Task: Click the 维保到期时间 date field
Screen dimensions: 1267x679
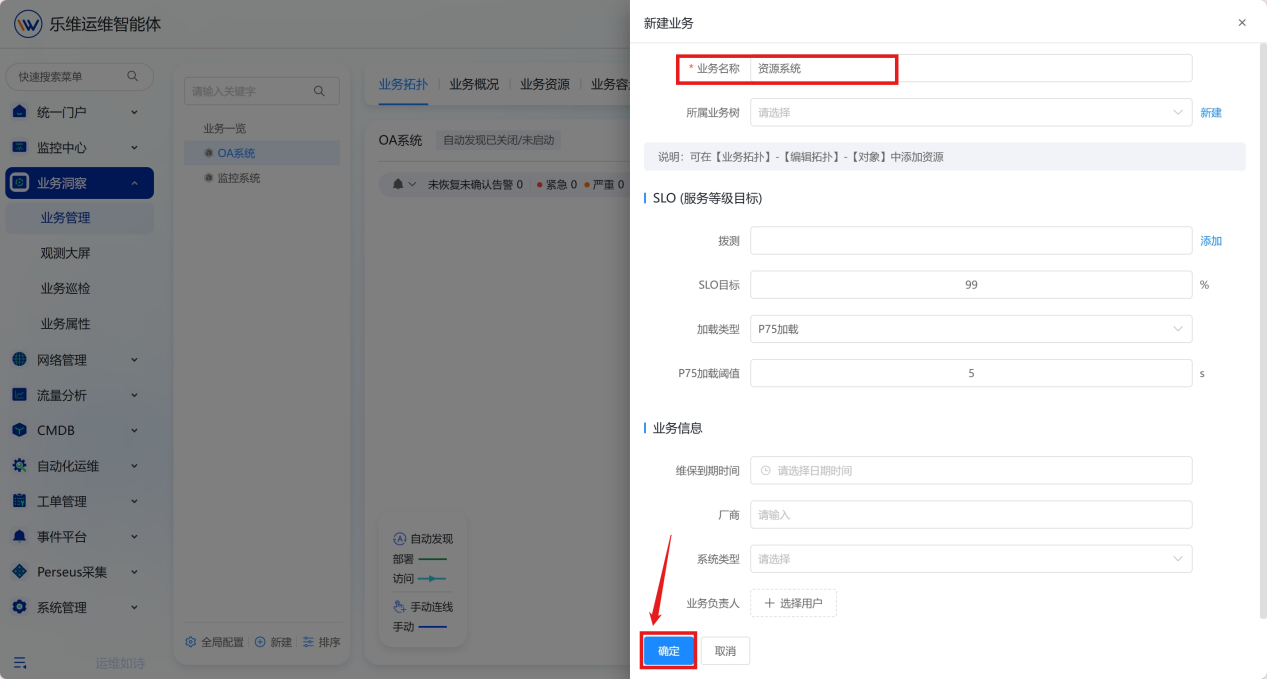Action: 971,470
